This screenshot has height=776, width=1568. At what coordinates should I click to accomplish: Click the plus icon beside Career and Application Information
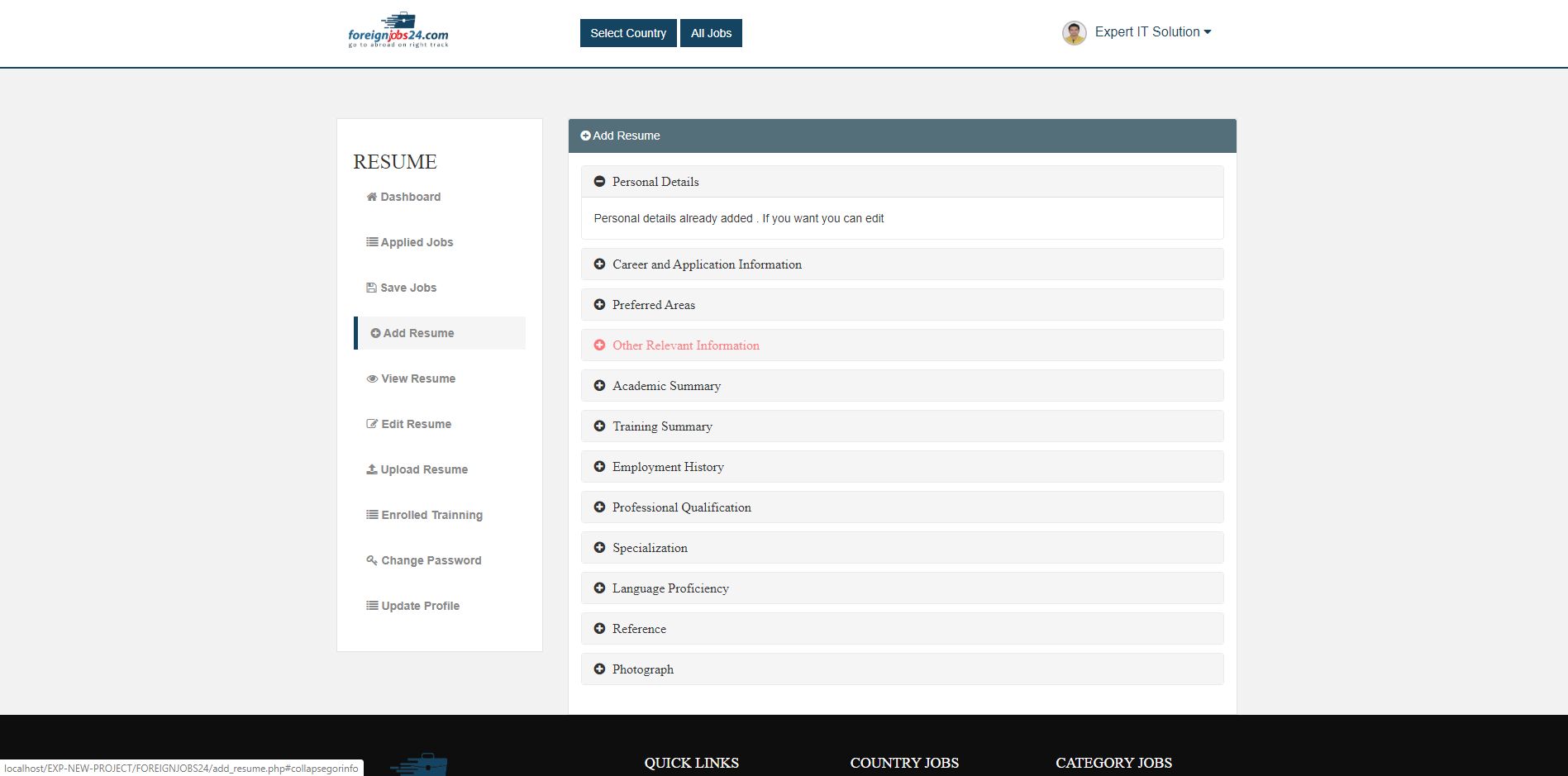[x=599, y=264]
